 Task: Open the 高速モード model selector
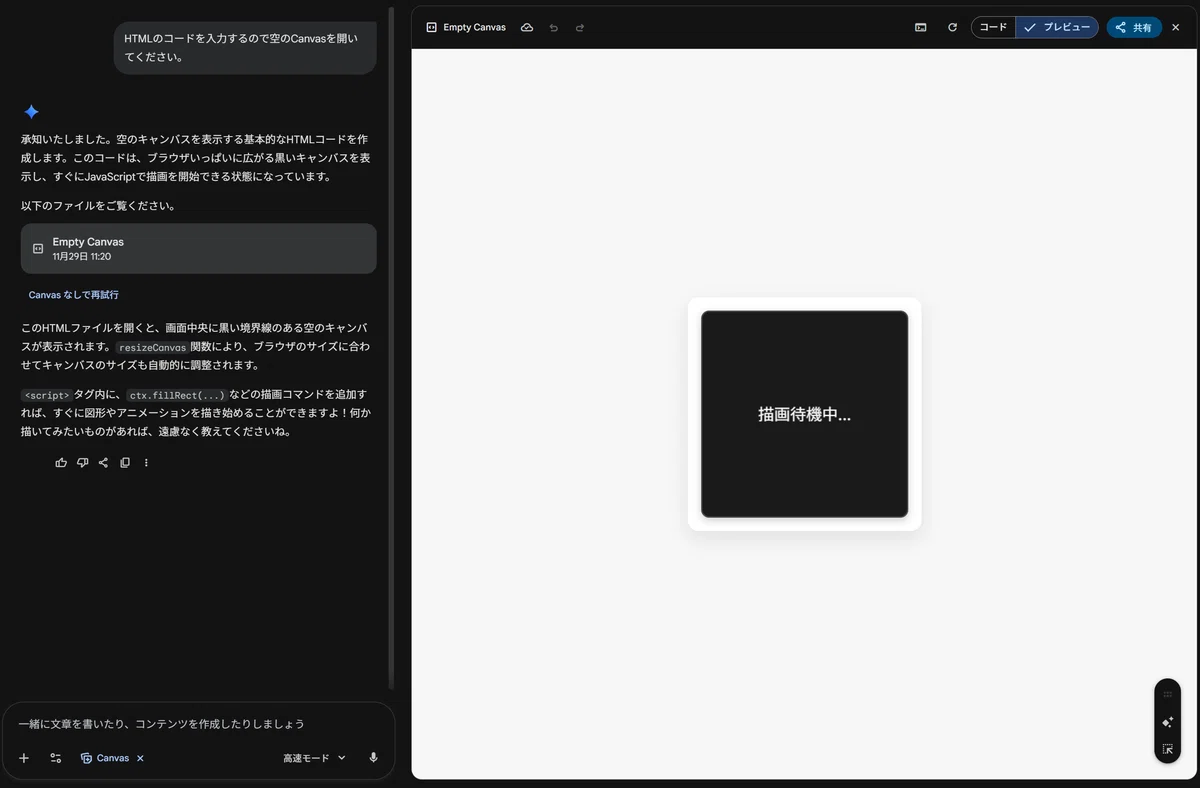coord(314,758)
